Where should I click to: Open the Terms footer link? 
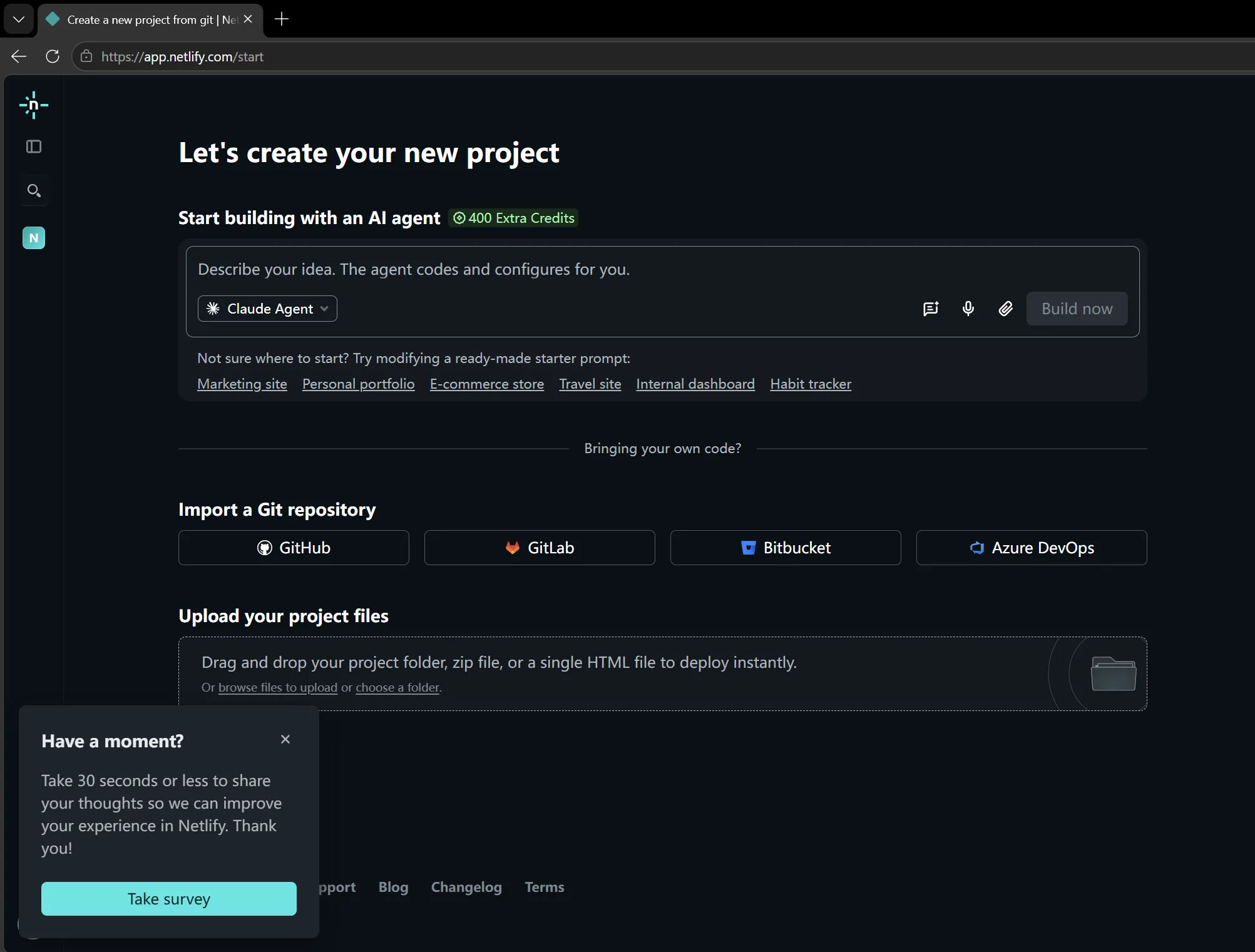(x=545, y=887)
